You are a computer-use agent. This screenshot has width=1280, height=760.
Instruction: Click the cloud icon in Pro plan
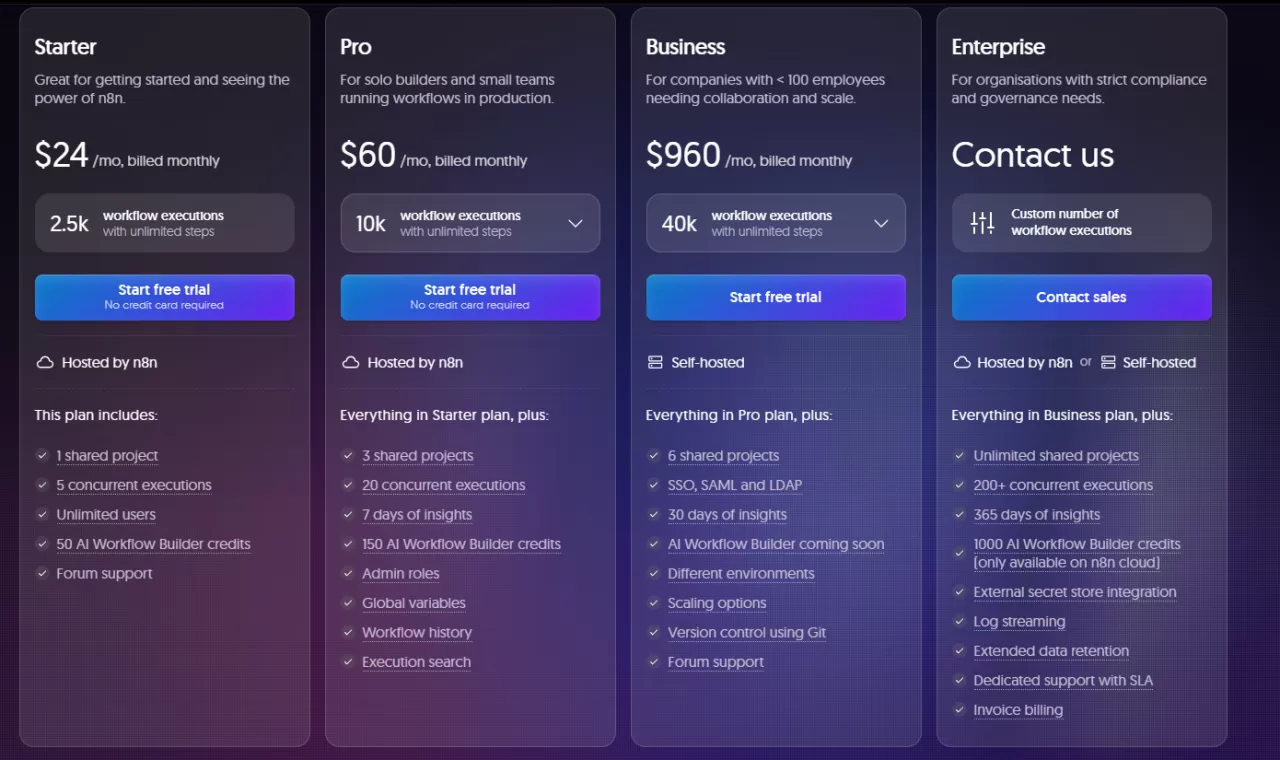(x=350, y=363)
